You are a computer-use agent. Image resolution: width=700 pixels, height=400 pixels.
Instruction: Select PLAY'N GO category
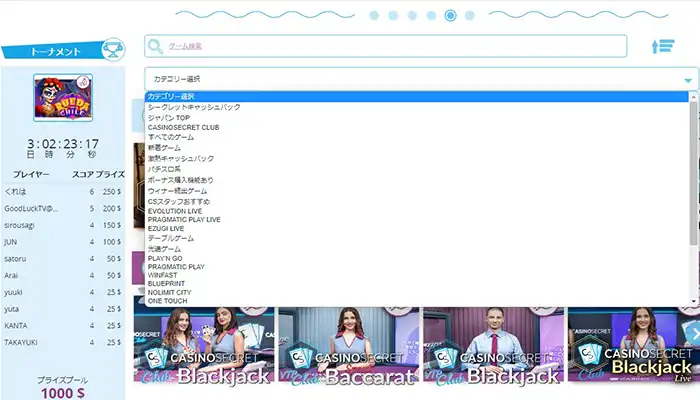click(x=165, y=258)
